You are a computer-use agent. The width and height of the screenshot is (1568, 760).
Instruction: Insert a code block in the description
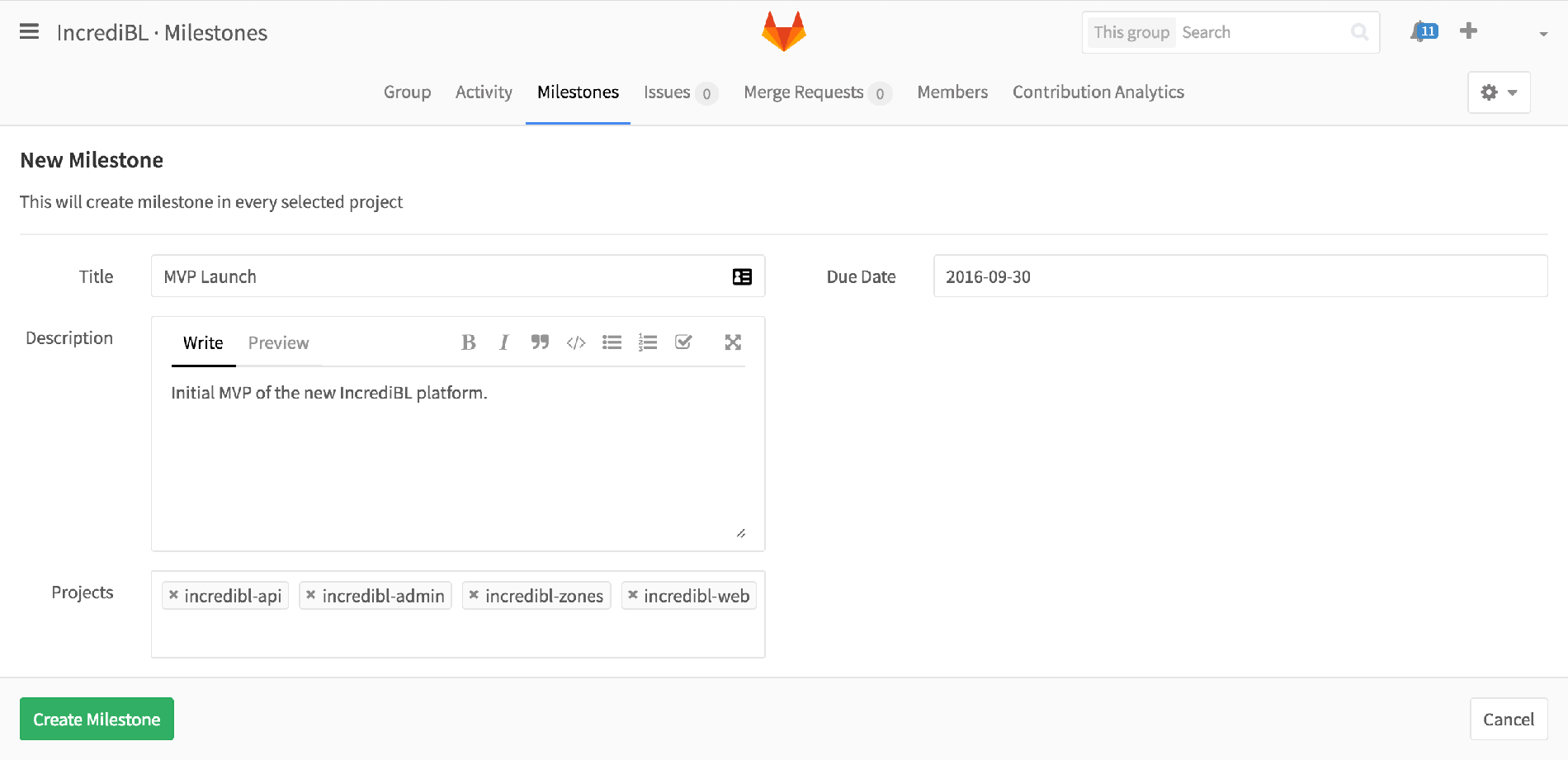coord(575,342)
